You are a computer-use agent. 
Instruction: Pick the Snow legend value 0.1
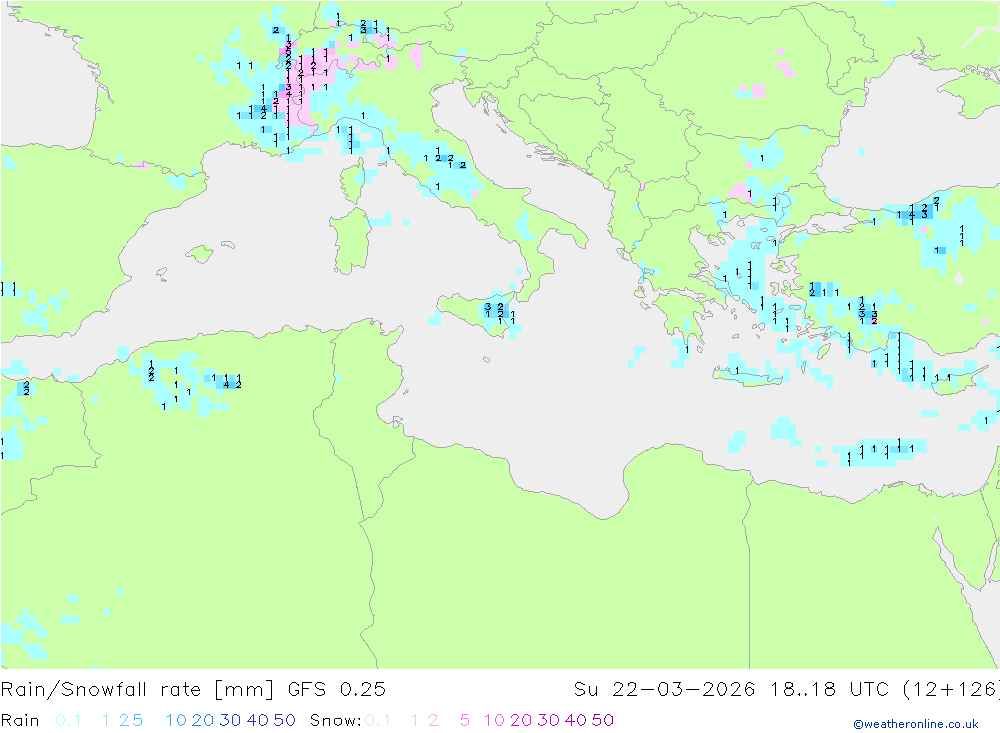378,720
